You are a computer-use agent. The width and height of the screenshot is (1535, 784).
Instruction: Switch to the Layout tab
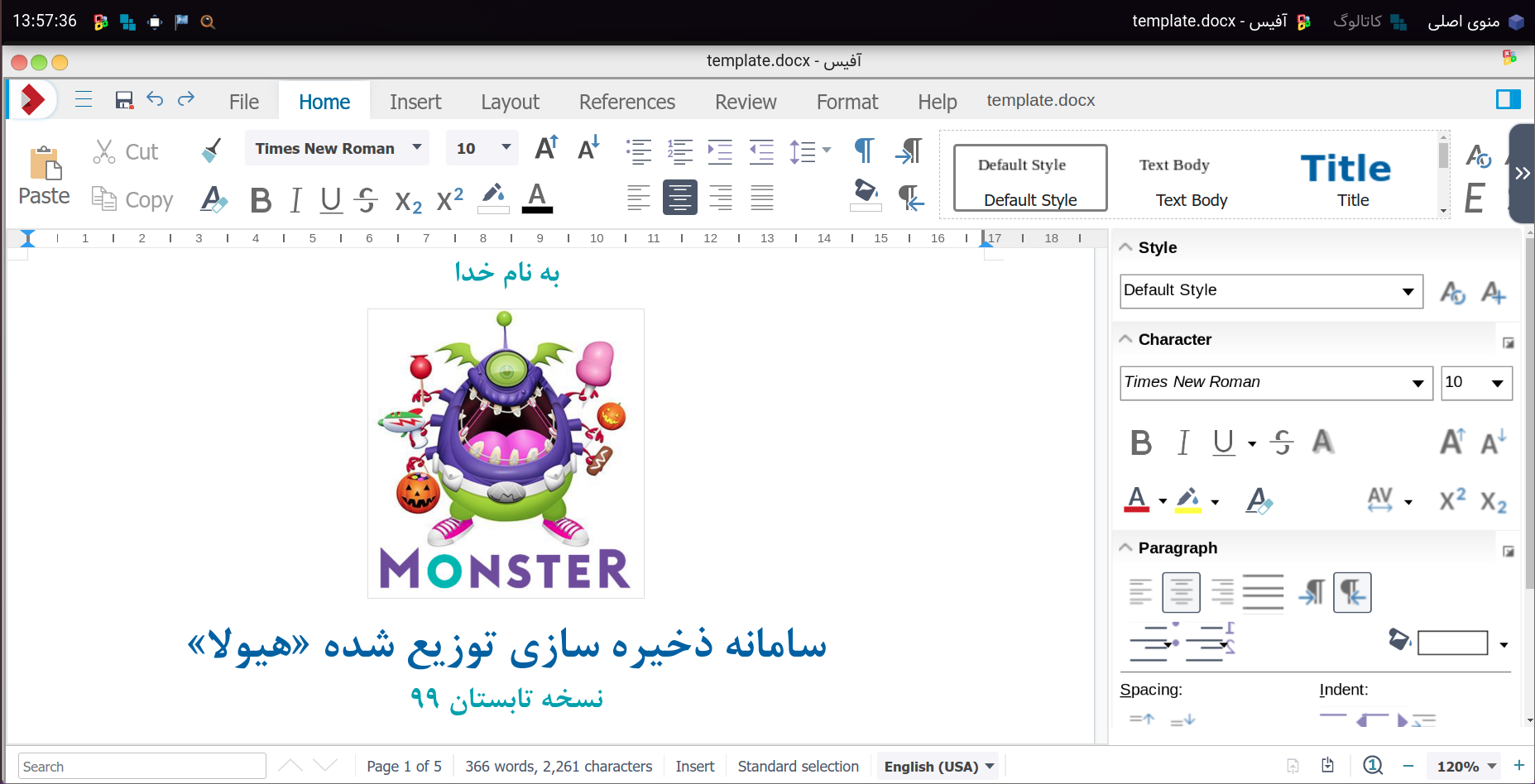pyautogui.click(x=510, y=102)
